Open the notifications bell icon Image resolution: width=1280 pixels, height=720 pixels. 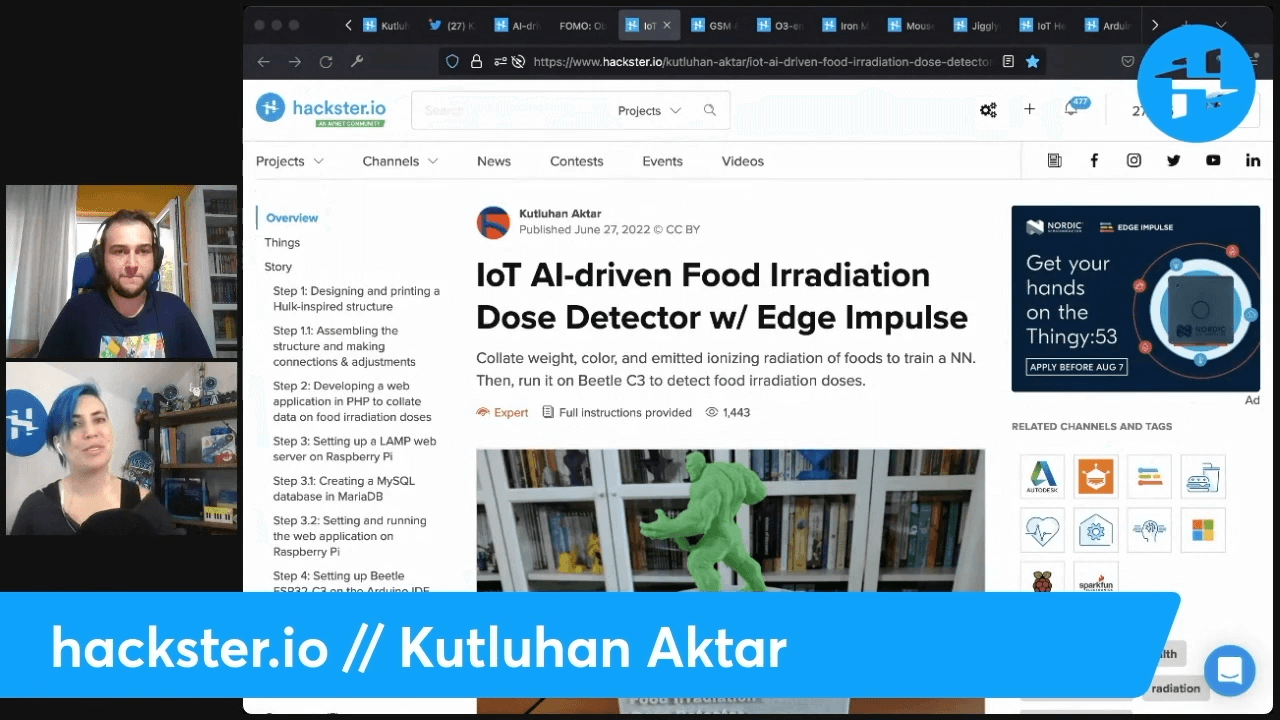coord(1071,109)
